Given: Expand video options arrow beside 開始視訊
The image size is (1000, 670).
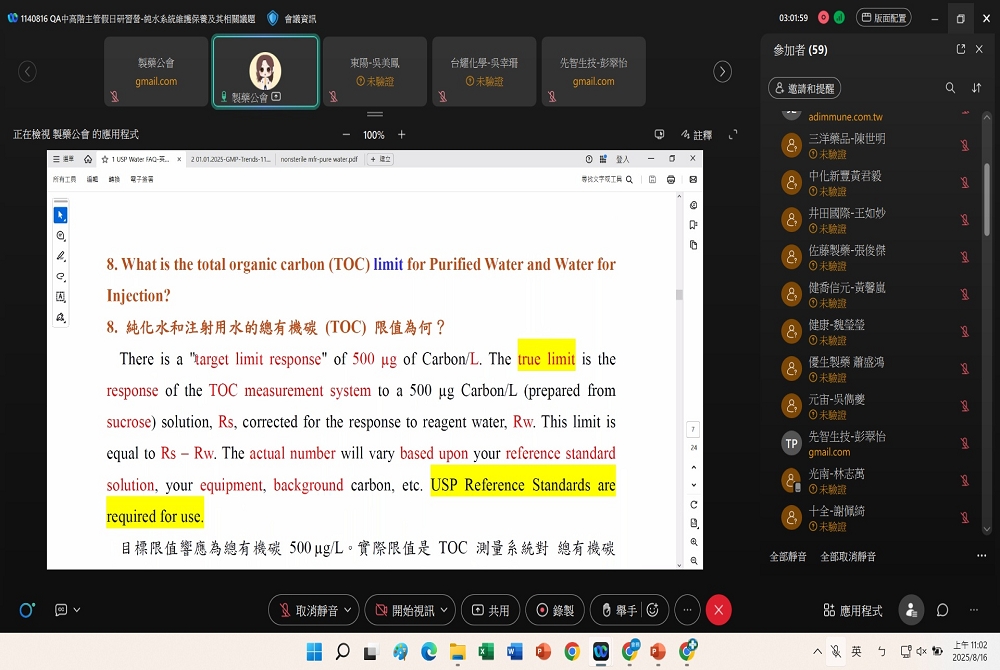Looking at the screenshot, I should 444,610.
